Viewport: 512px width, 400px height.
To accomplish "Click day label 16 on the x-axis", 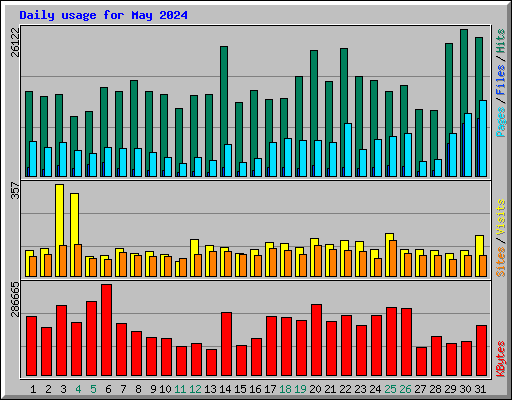I will click(x=255, y=389).
